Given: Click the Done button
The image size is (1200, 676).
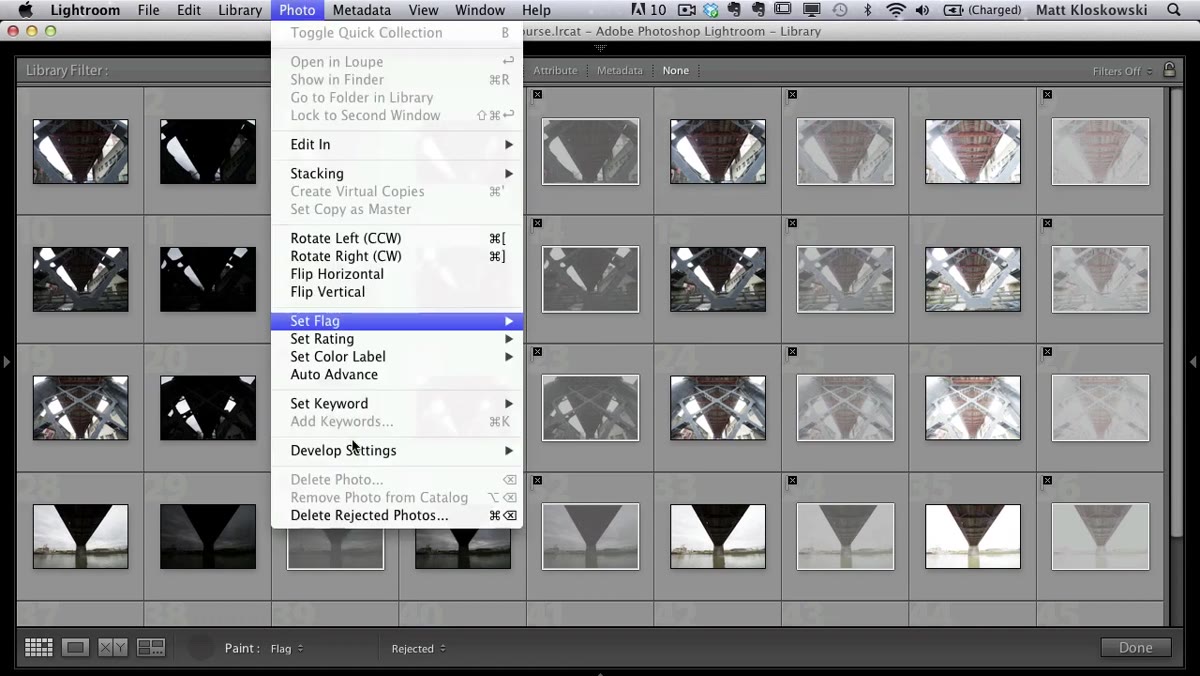Looking at the screenshot, I should pos(1135,648).
